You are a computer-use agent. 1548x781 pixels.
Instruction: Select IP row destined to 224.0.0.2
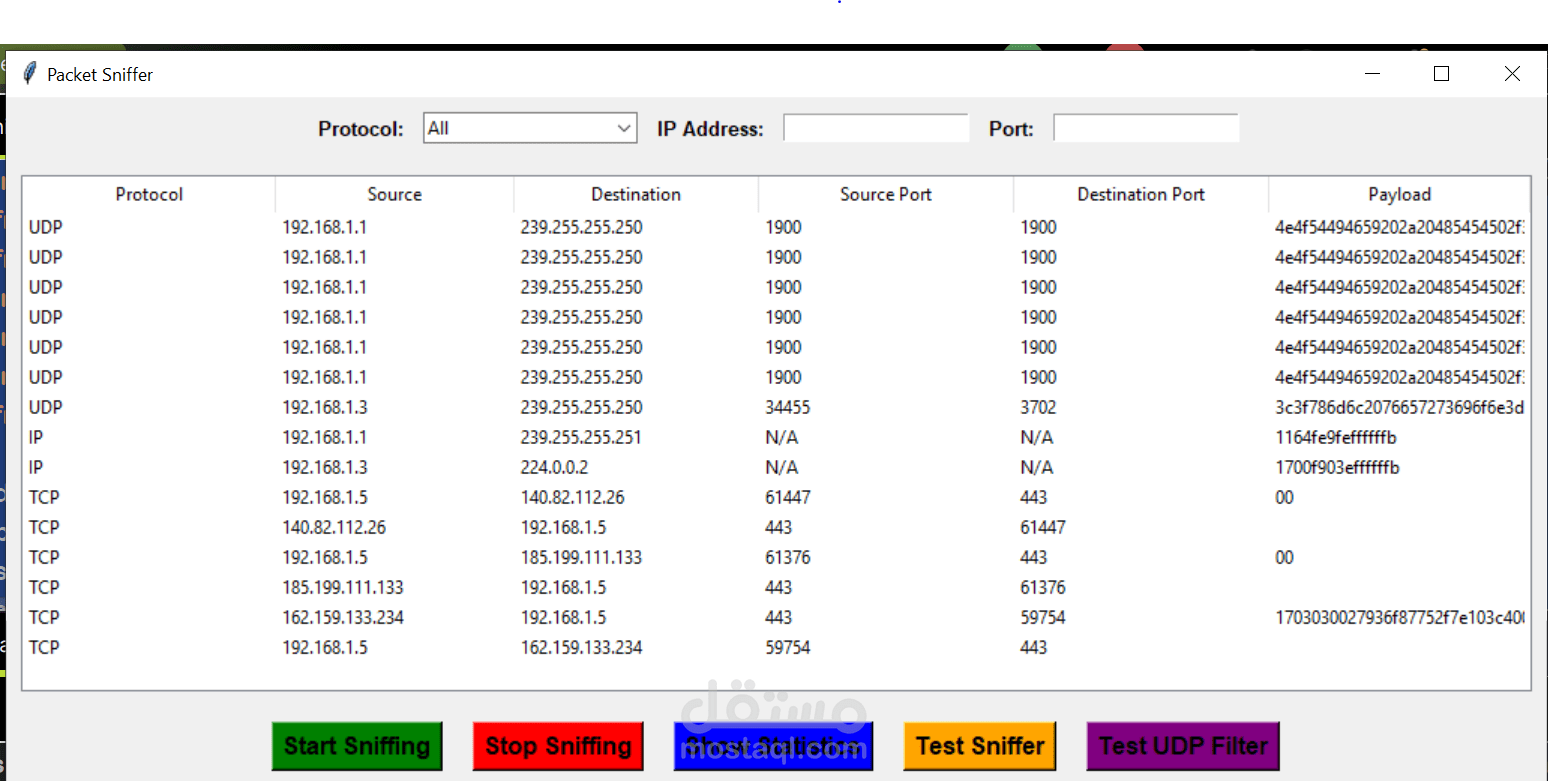pyautogui.click(x=776, y=467)
